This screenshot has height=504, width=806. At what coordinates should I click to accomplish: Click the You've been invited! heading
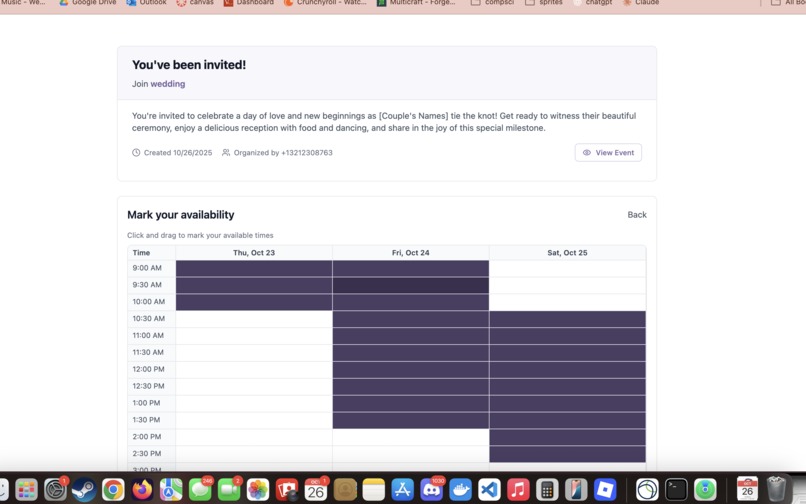(189, 65)
